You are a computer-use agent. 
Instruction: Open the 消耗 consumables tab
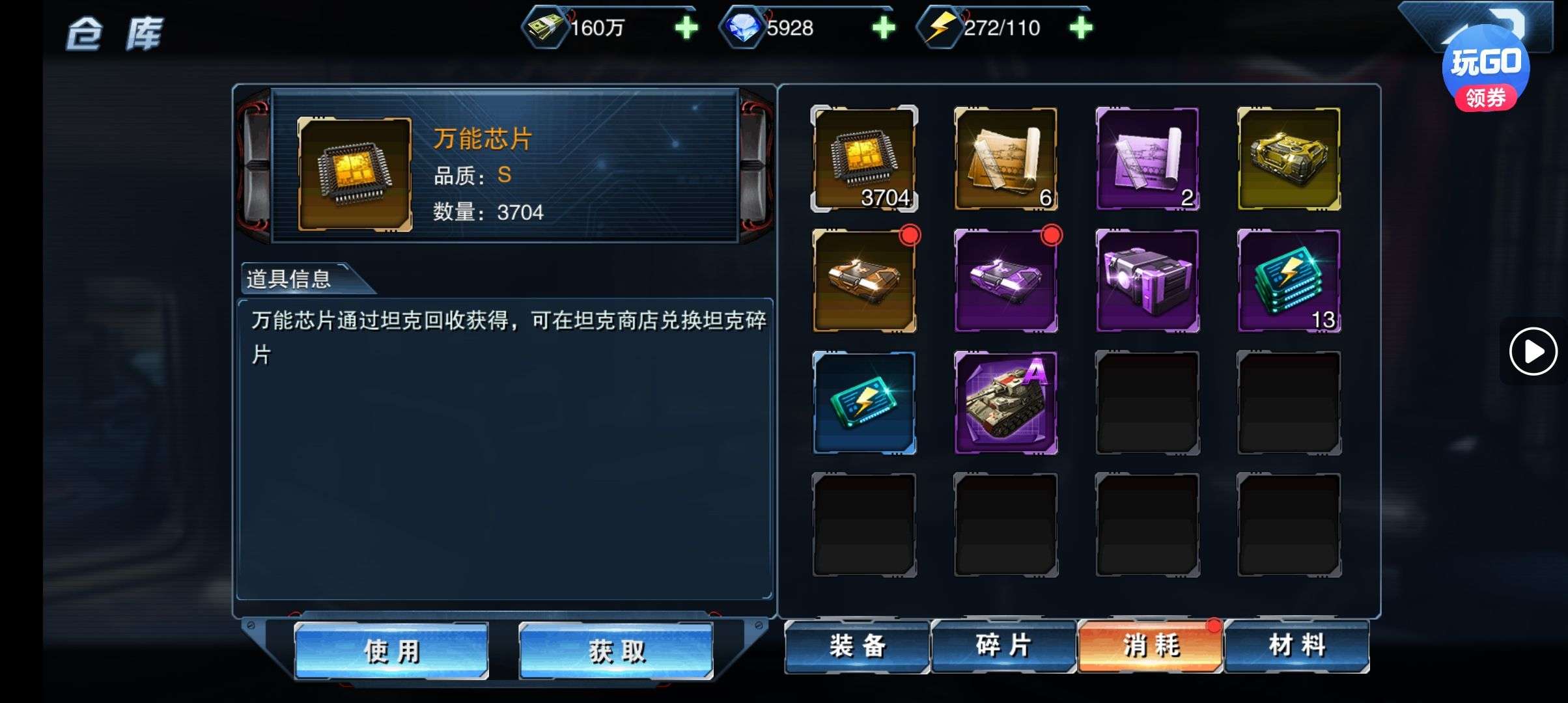1150,646
